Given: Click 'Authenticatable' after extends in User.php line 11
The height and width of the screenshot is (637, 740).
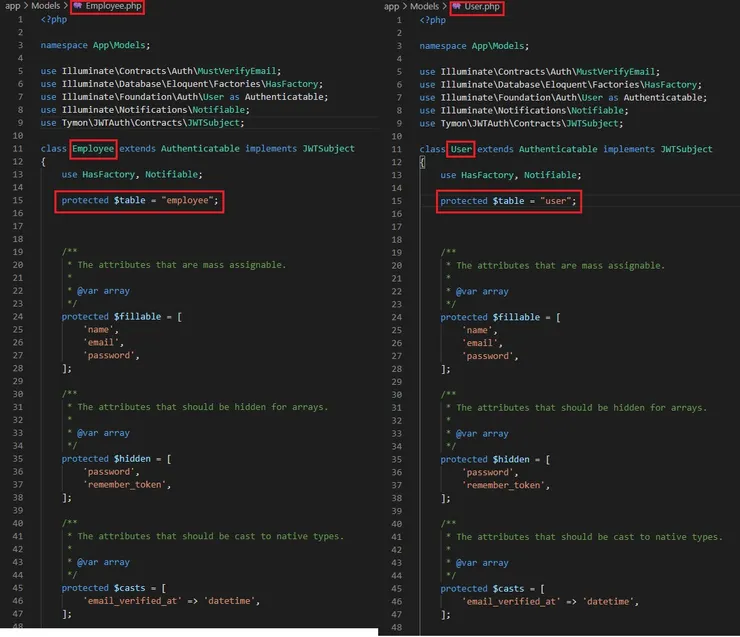Looking at the screenshot, I should 558,149.
